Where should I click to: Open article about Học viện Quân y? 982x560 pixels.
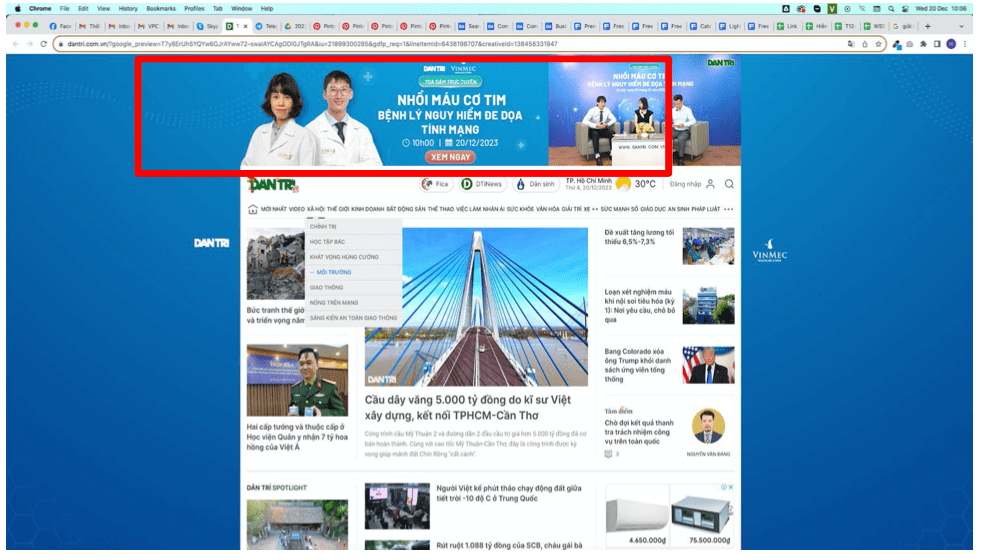click(297, 437)
